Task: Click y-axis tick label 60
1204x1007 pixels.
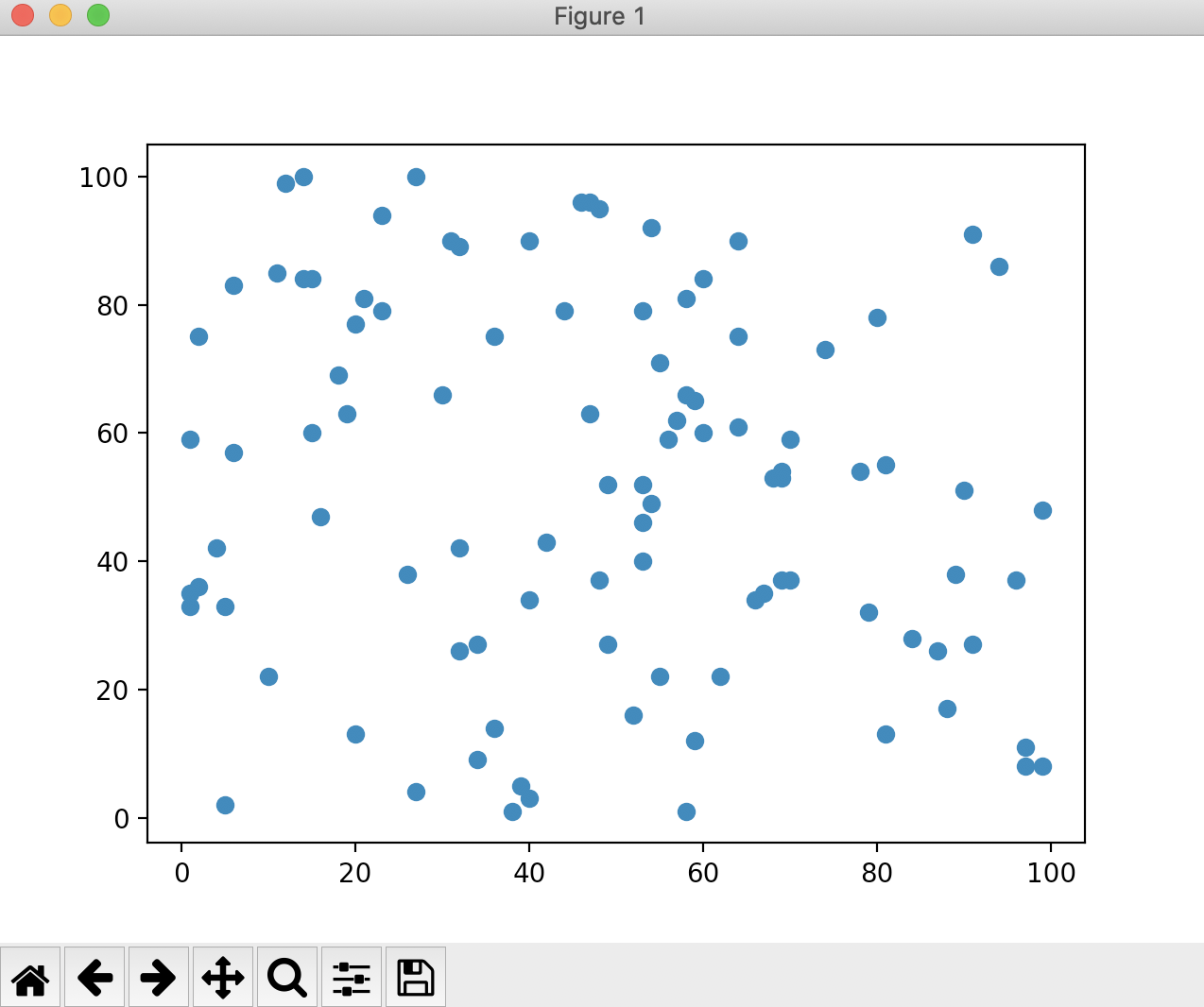Action: point(112,434)
